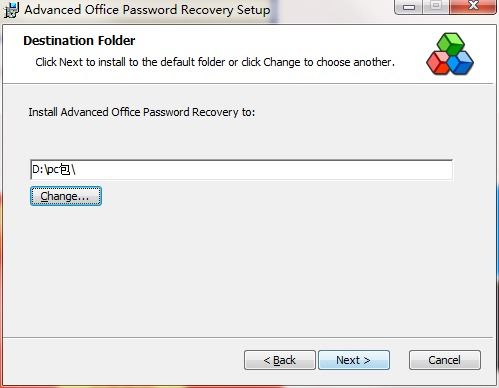The height and width of the screenshot is (388, 499).
Task: Click the 'Click Next to install' instruction text
Action: click(x=215, y=62)
